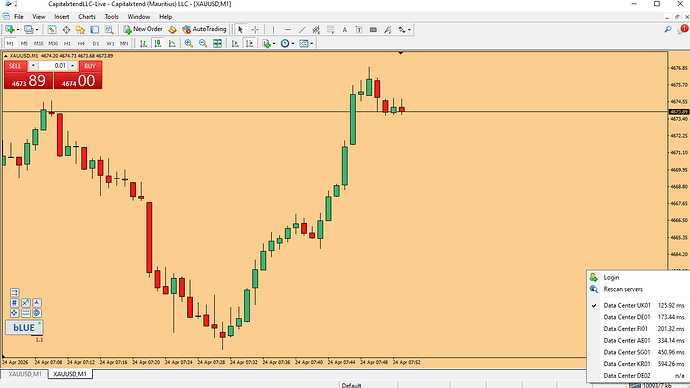Select the Equidistant Channel tool
This screenshot has width=690, height=388.
pyautogui.click(x=316, y=29)
